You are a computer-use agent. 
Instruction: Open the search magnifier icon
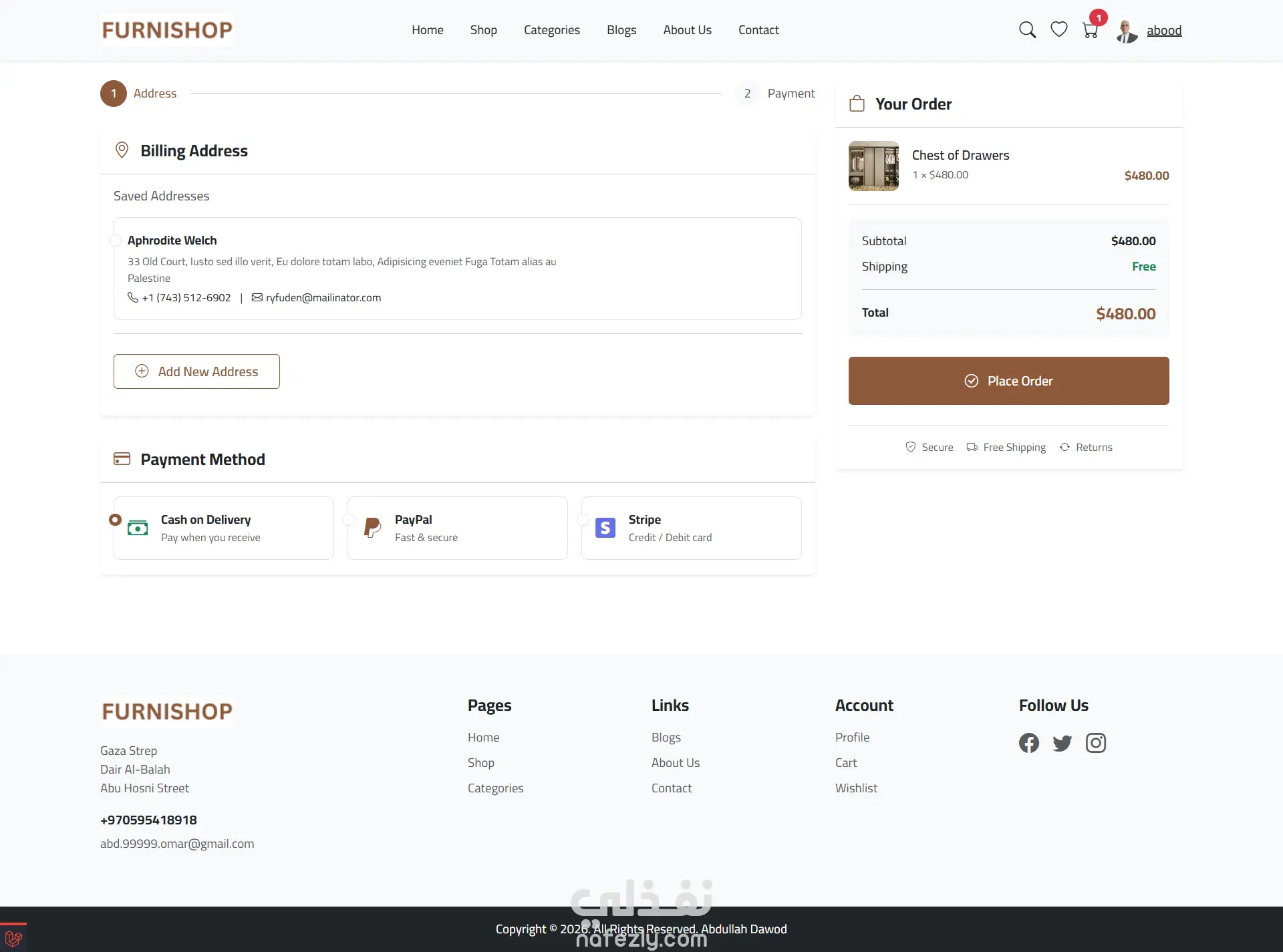[x=1027, y=30]
